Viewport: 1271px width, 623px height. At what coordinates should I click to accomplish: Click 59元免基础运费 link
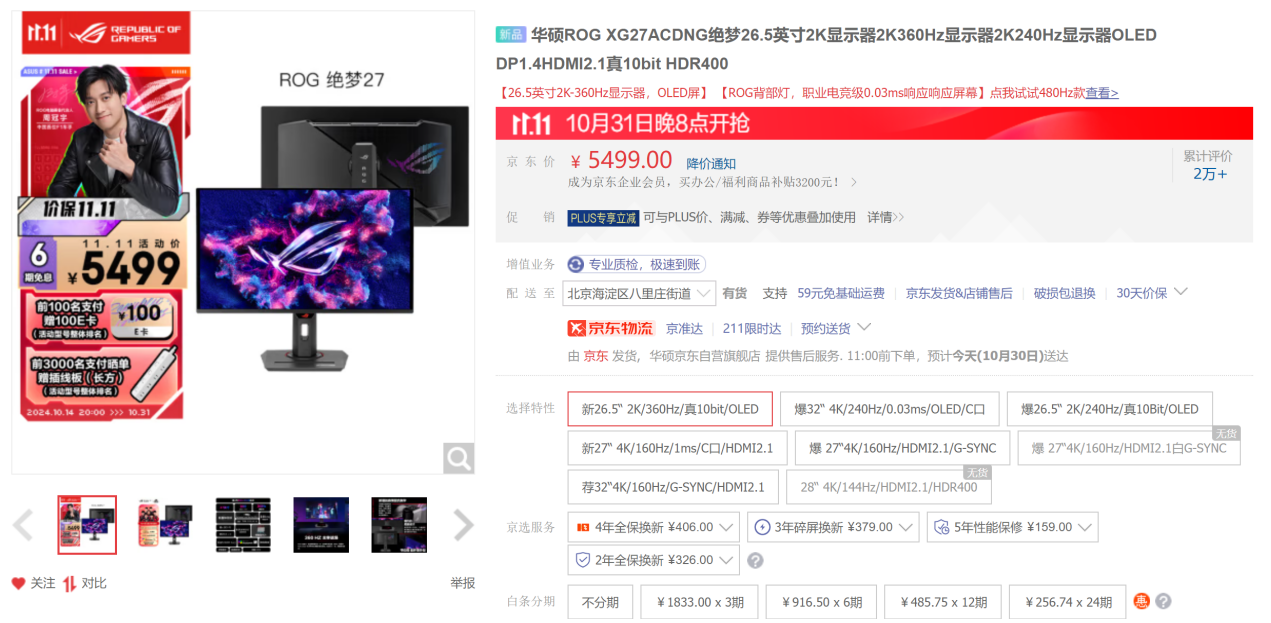click(x=841, y=293)
